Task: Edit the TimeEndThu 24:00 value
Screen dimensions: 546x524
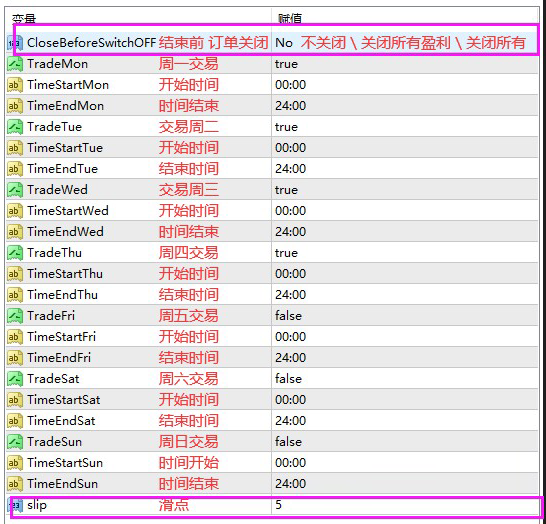Action: 290,295
